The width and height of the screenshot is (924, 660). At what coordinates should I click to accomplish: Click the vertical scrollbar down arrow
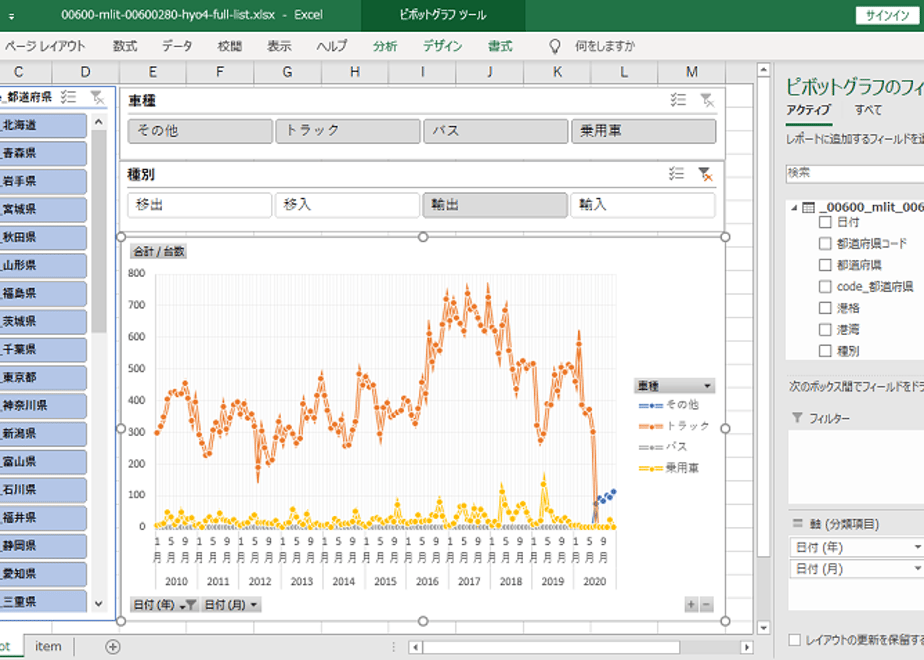click(763, 628)
